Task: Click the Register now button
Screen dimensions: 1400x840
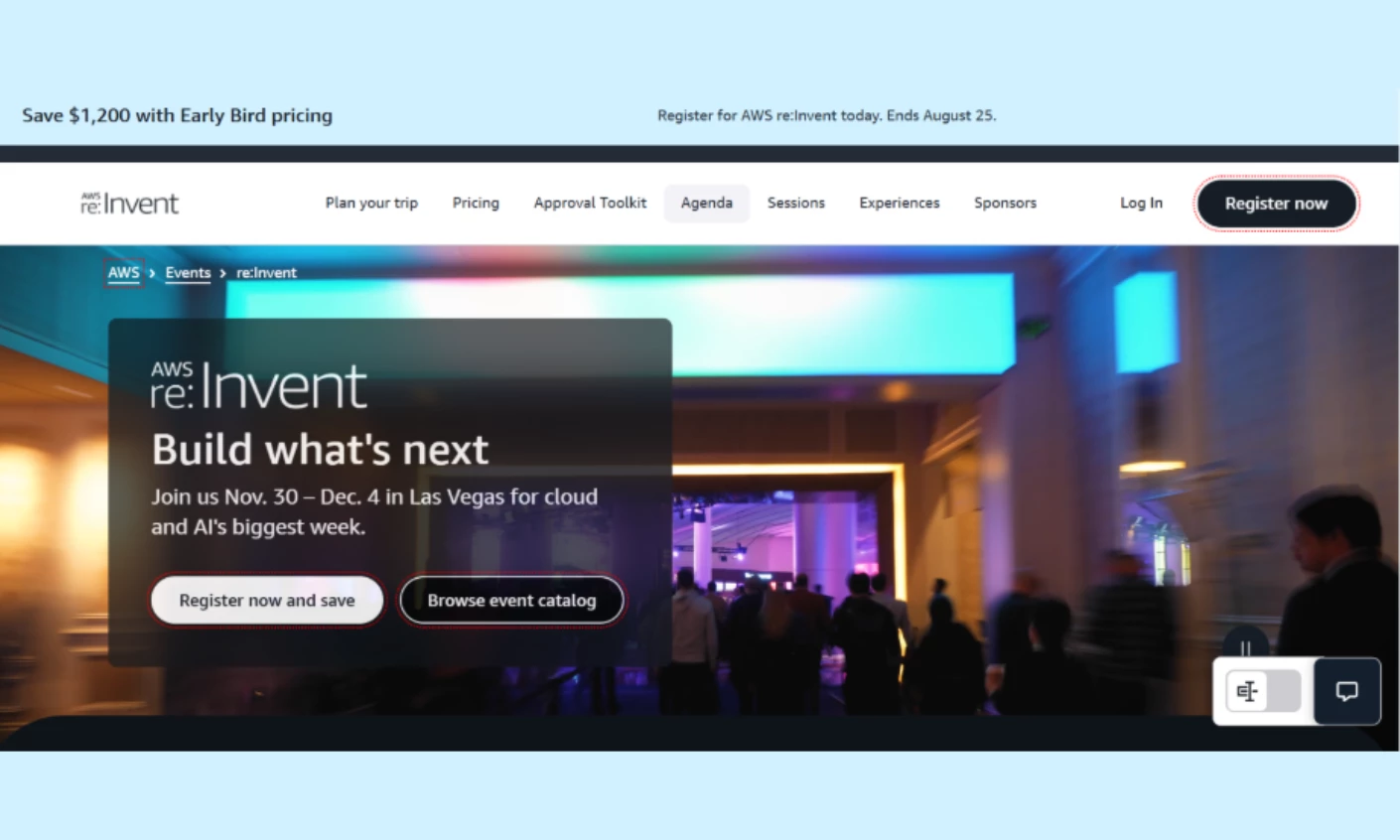Action: coord(1276,204)
